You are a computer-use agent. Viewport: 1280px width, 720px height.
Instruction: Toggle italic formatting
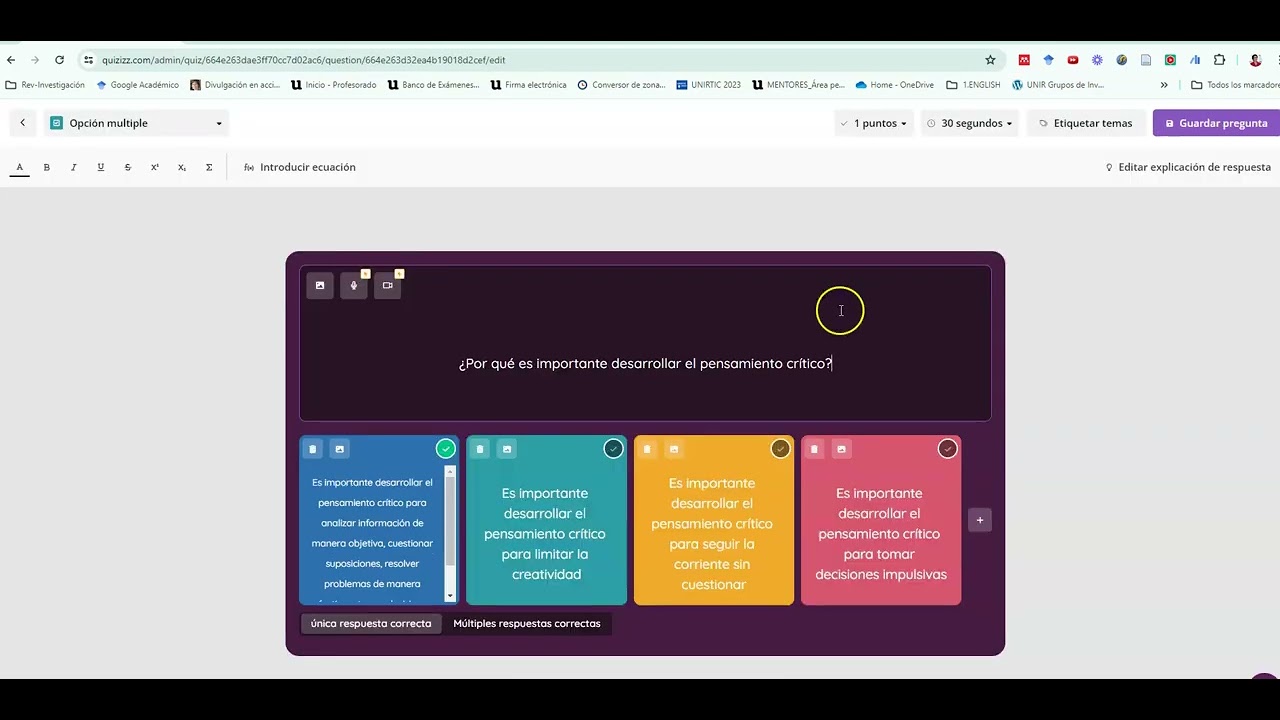point(73,167)
